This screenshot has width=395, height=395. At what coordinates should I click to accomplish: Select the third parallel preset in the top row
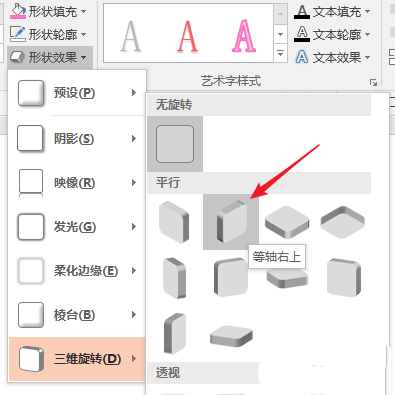[x=287, y=222]
